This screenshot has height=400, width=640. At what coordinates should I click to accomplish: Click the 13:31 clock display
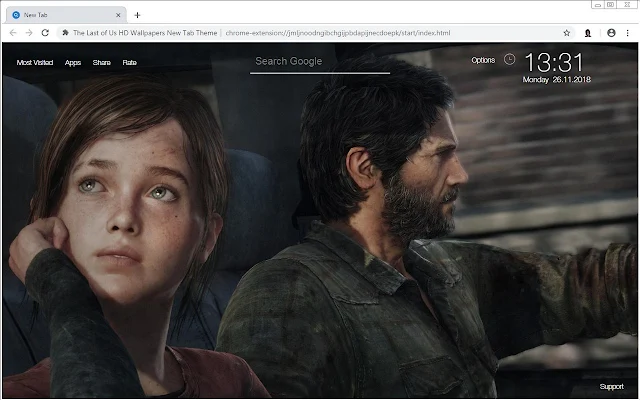point(554,62)
